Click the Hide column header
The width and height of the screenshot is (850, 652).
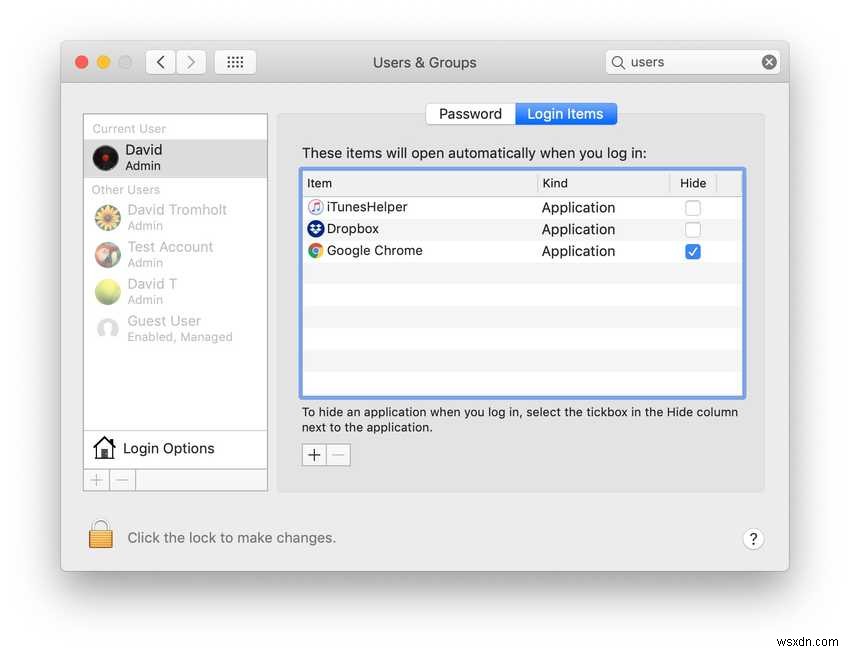[693, 183]
